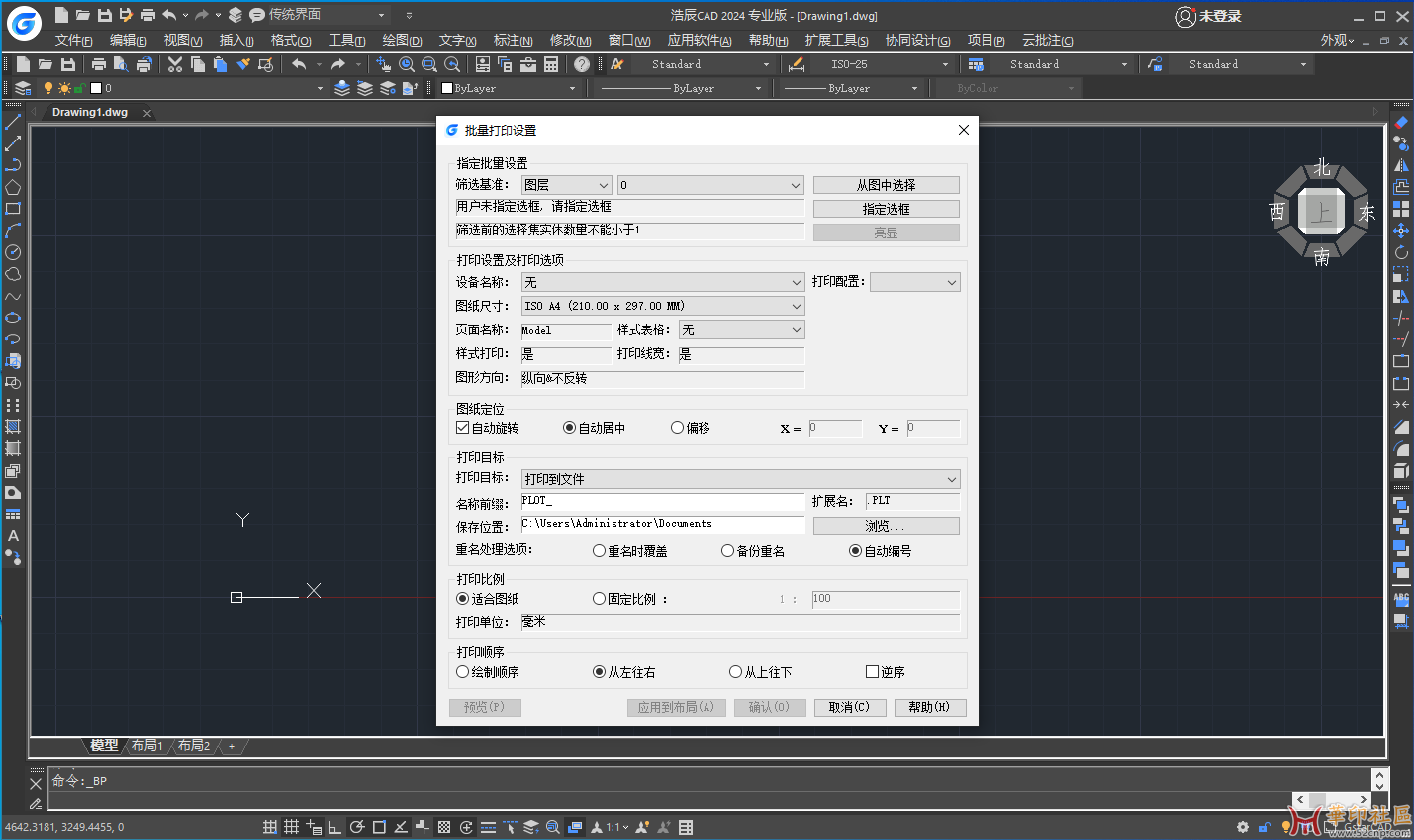
Task: Select the Circle draw tool
Action: [13, 252]
